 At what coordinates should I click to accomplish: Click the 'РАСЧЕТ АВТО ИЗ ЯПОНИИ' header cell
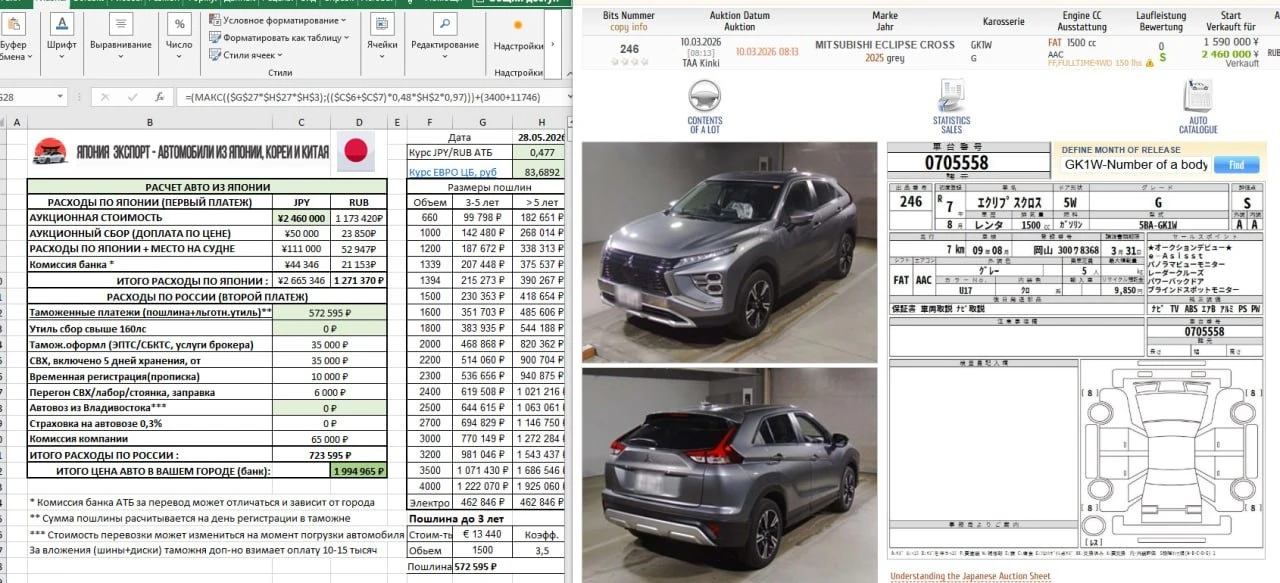207,187
